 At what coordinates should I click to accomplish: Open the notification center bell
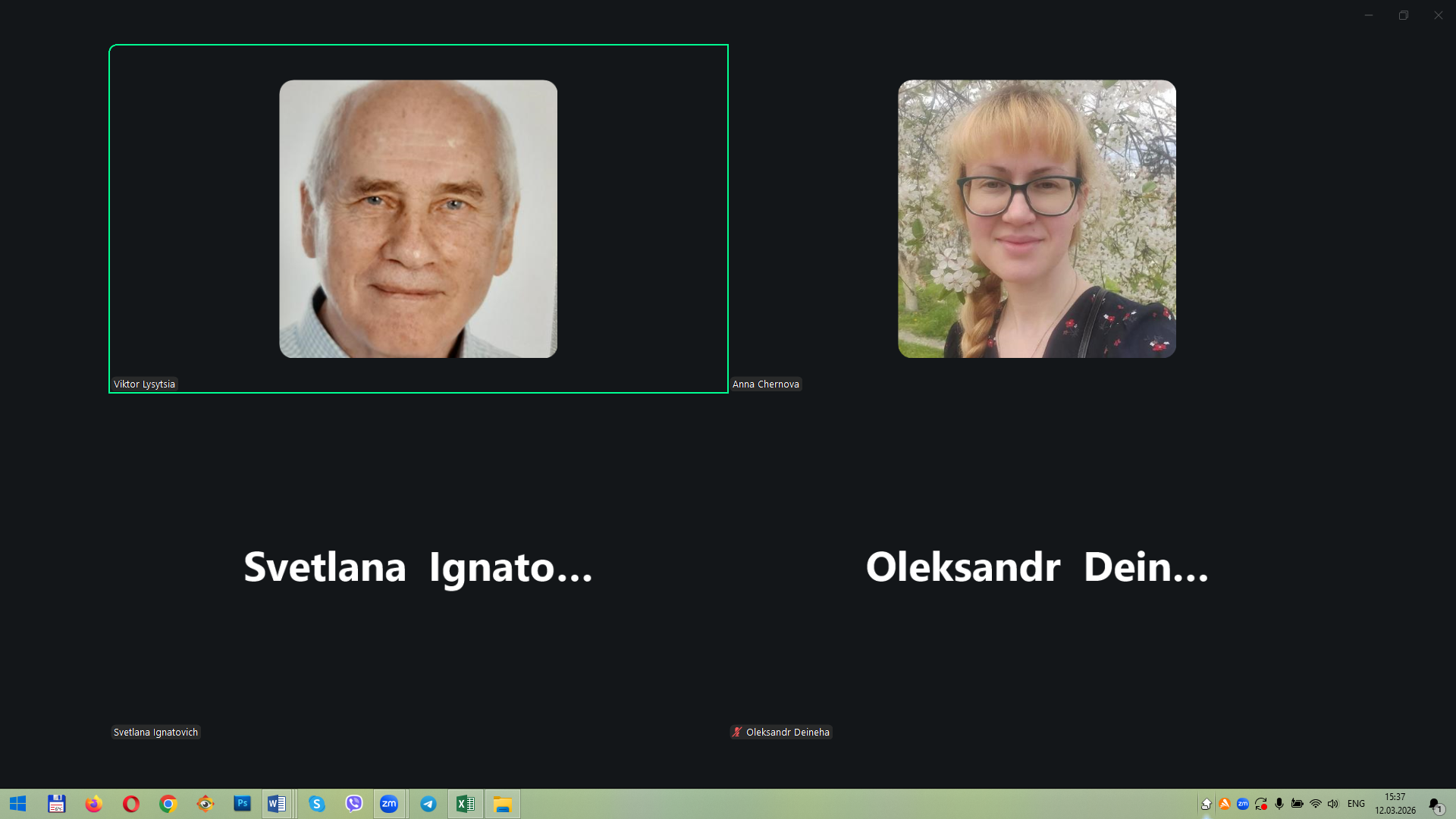pos(1435,805)
